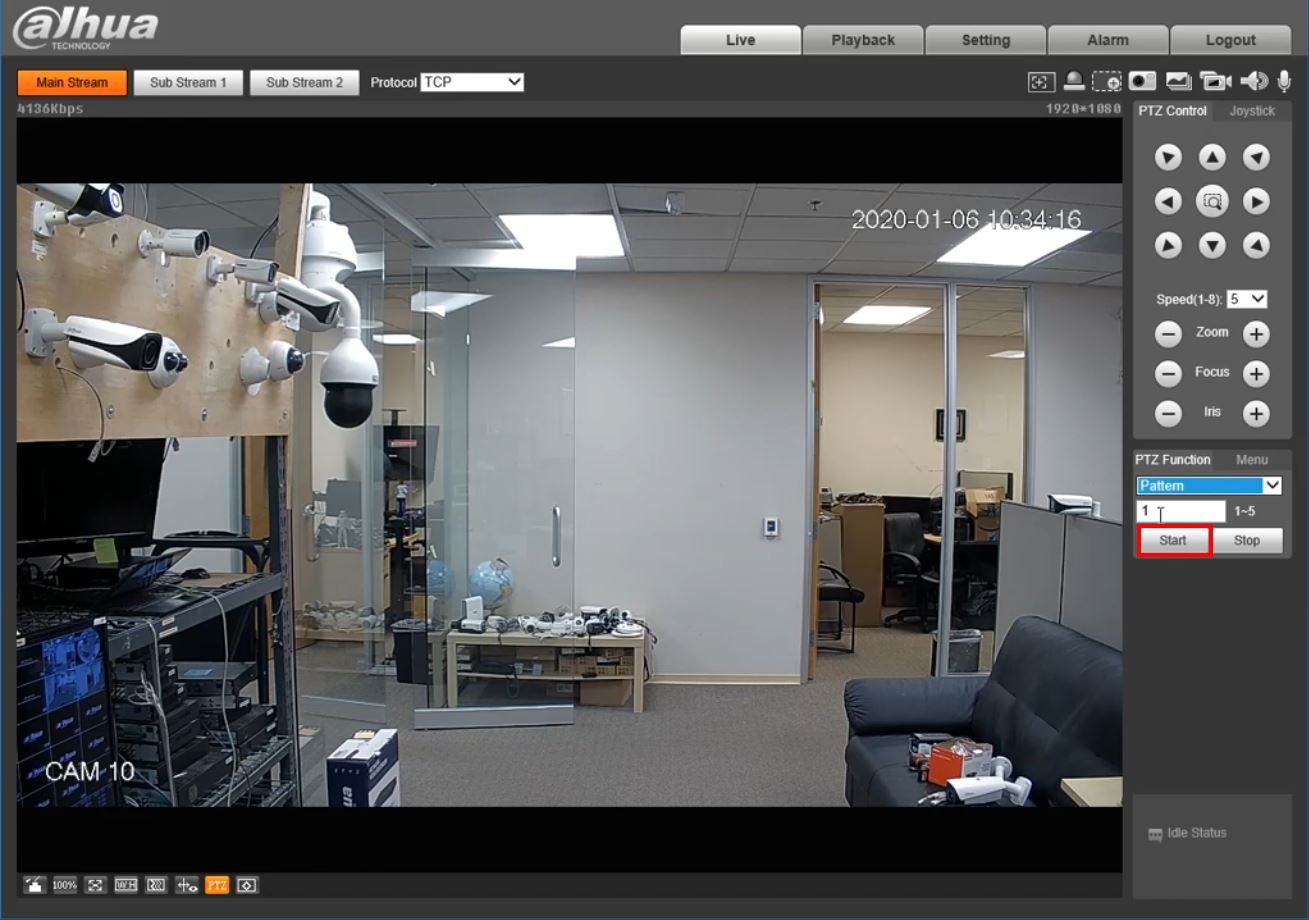Close the Iris with the minus button

[1168, 413]
